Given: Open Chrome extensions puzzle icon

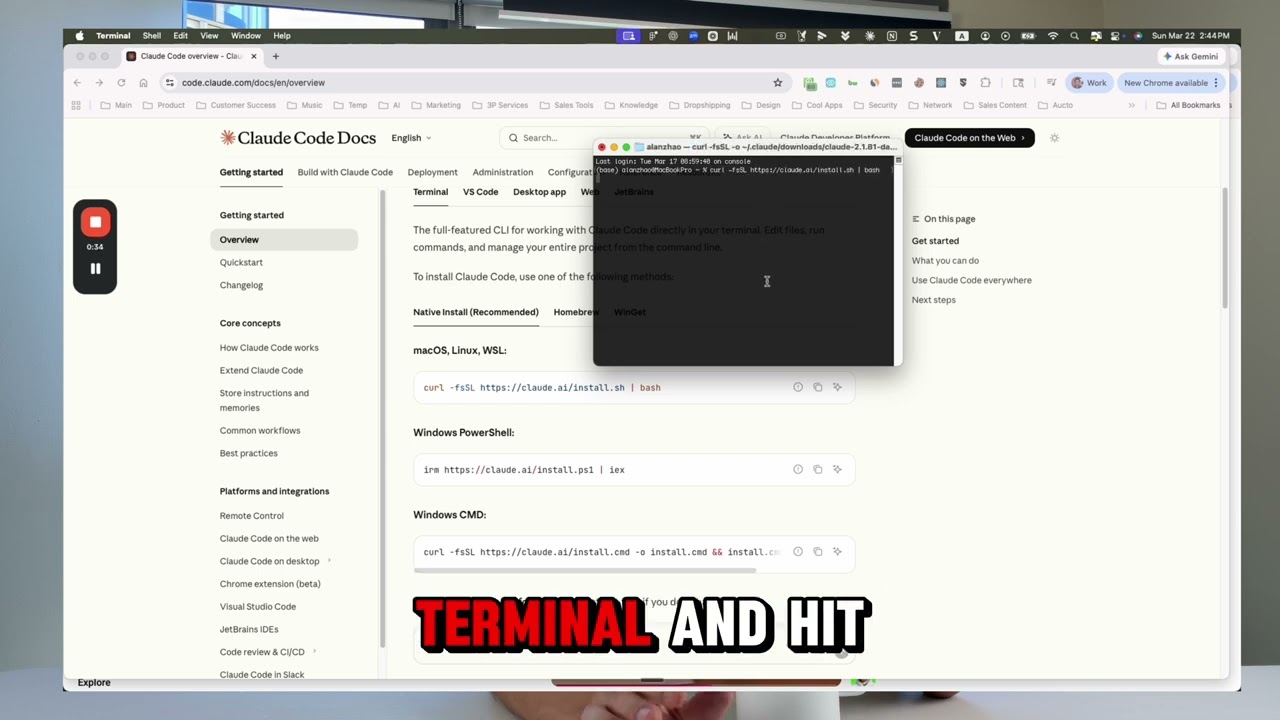Looking at the screenshot, I should 986,83.
